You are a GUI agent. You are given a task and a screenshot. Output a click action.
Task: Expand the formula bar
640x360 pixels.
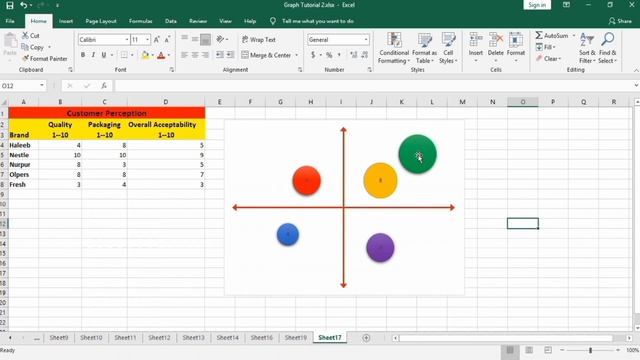[x=636, y=85]
